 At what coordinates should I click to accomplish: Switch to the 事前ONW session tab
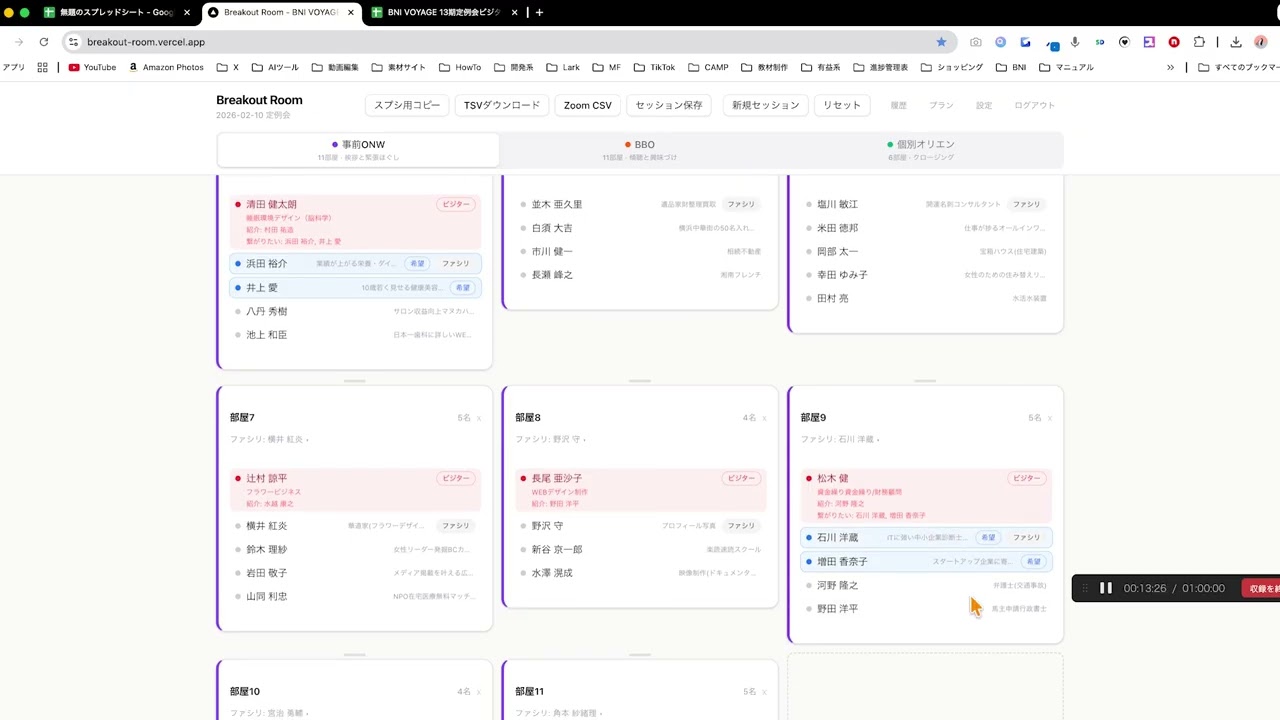[358, 150]
